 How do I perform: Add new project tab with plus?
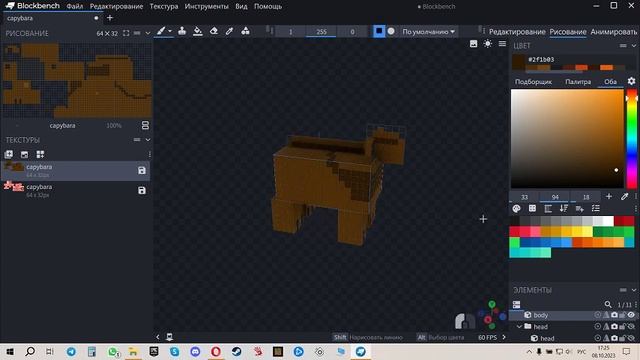click(110, 18)
